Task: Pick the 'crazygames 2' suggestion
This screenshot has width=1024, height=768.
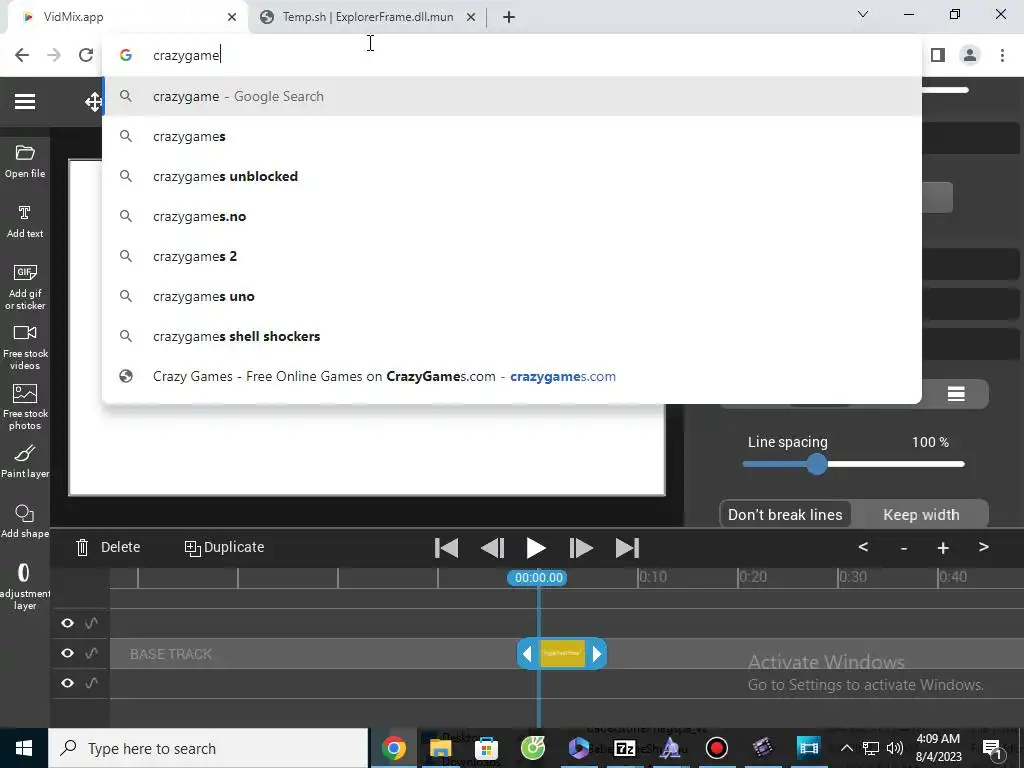Action: [512, 256]
